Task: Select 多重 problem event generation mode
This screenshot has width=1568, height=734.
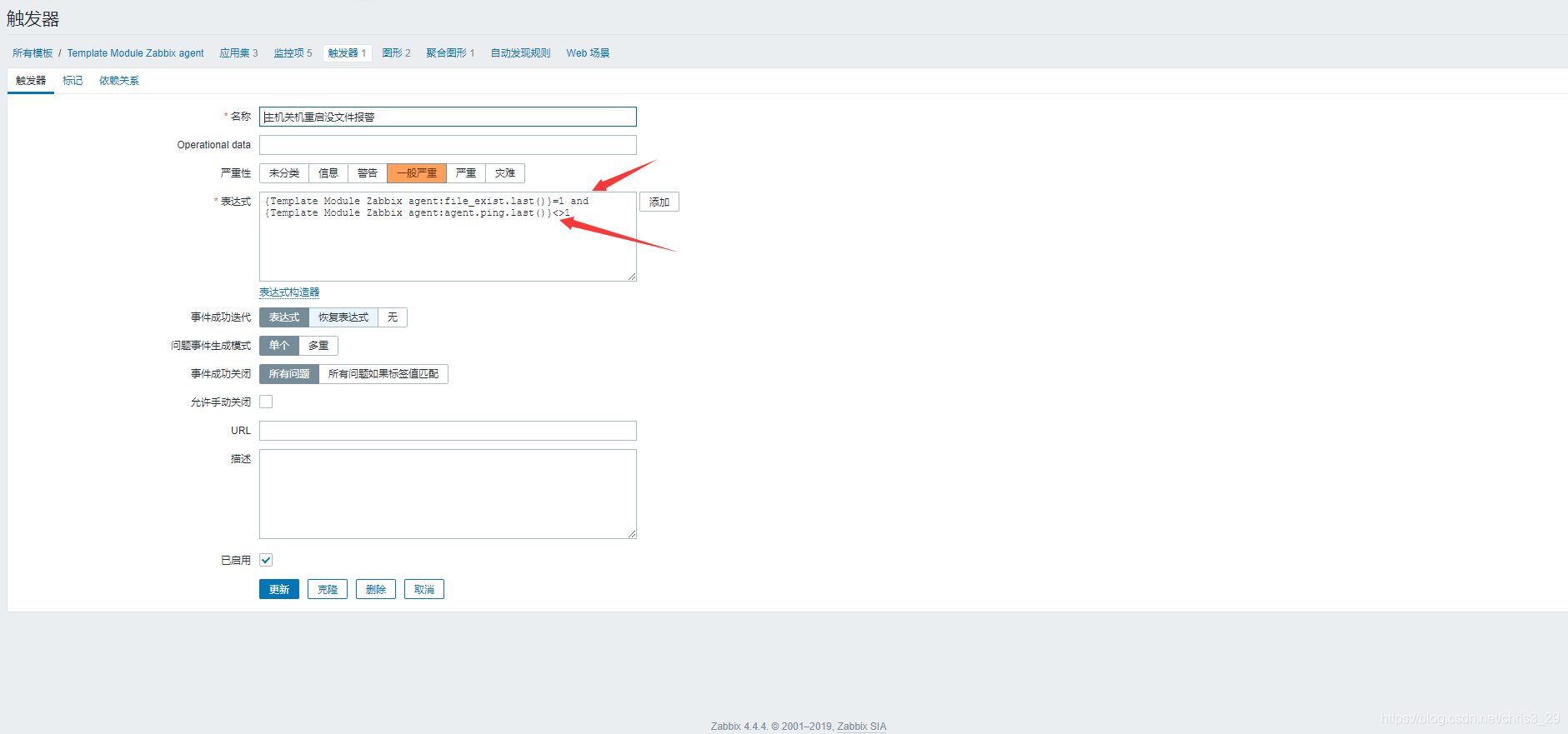Action: [x=318, y=346]
